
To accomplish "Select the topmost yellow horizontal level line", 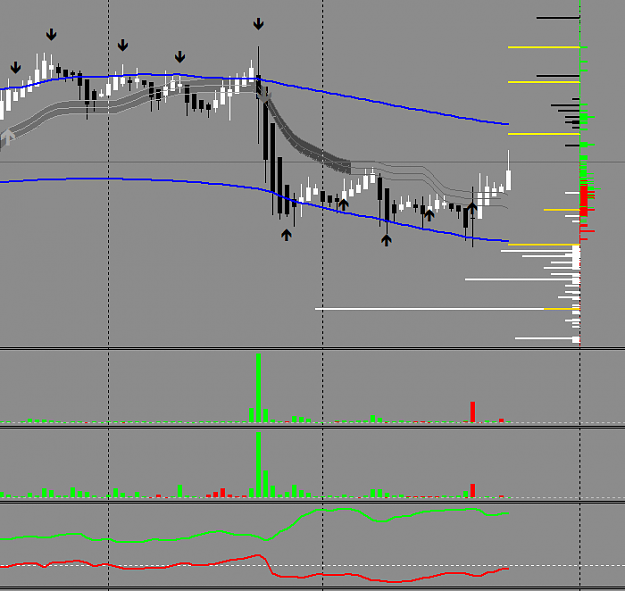I will click(x=544, y=47).
